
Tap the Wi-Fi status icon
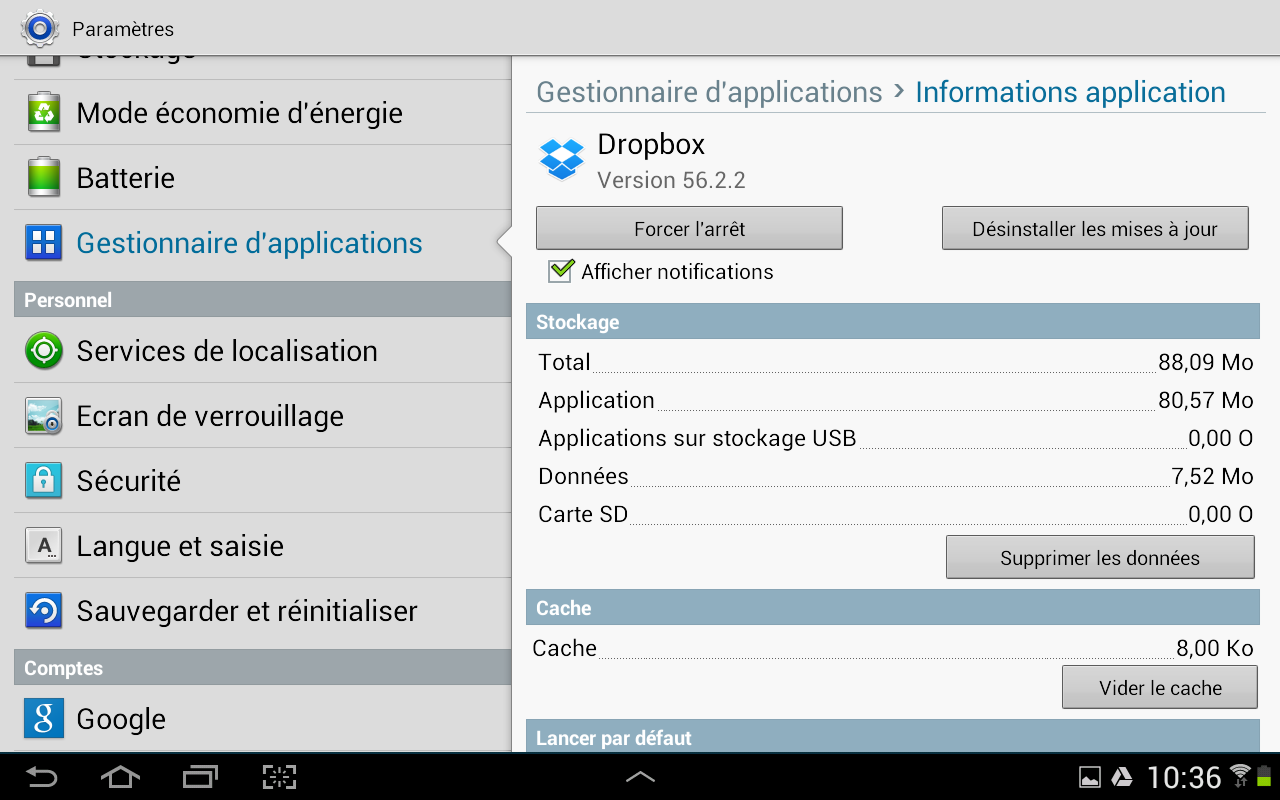[1241, 775]
